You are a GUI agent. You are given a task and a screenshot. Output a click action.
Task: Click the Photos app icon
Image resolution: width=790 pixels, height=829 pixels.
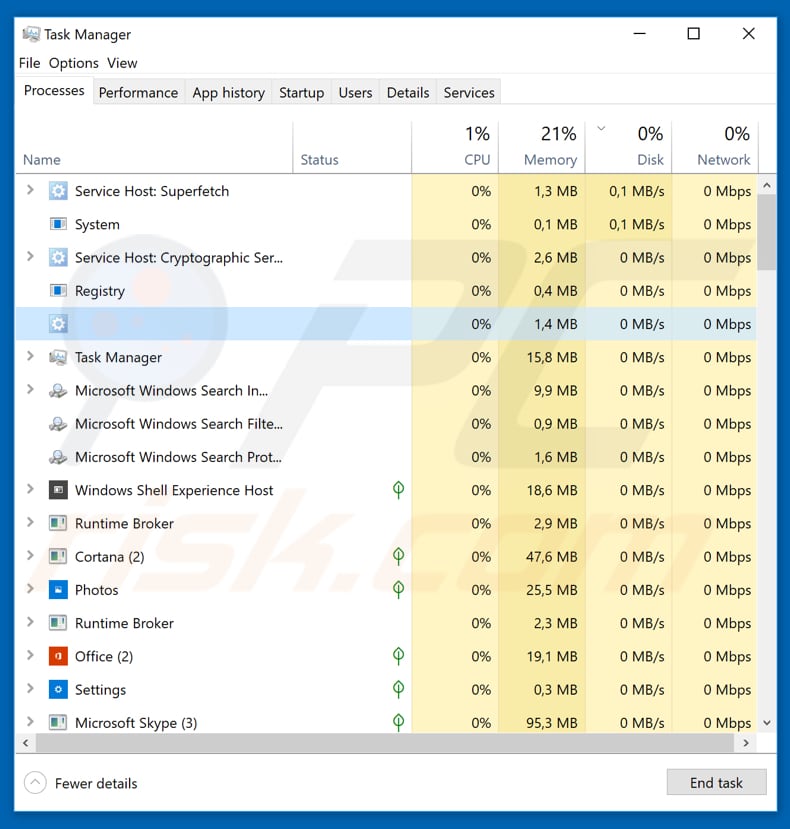[58, 589]
